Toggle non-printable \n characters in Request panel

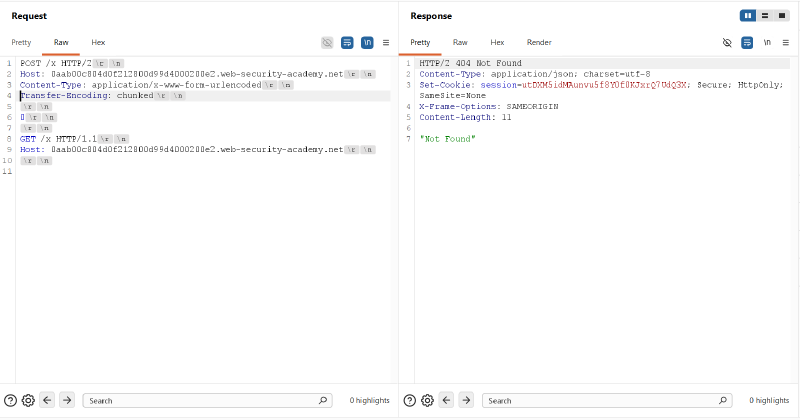[367, 42]
